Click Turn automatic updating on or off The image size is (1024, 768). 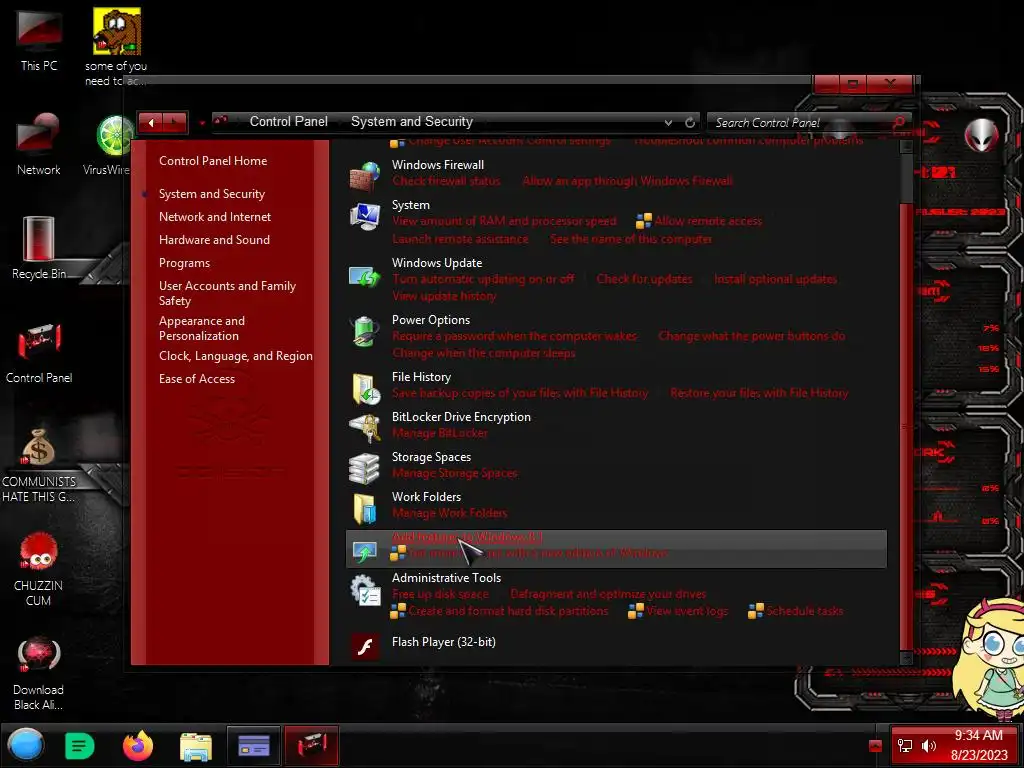483,279
